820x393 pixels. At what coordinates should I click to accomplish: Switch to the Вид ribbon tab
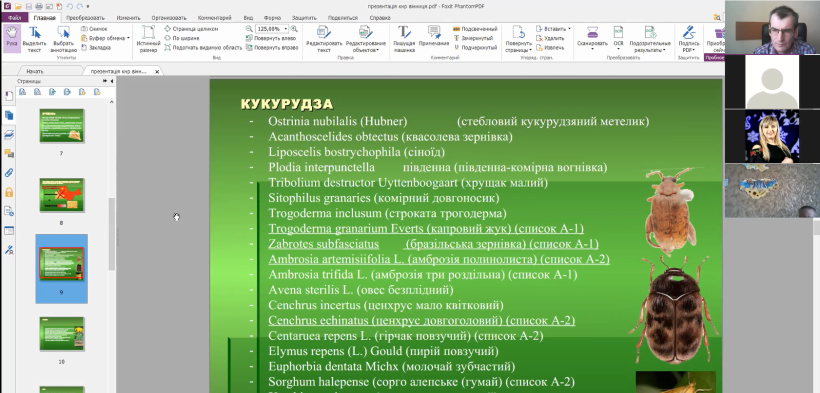coord(248,17)
